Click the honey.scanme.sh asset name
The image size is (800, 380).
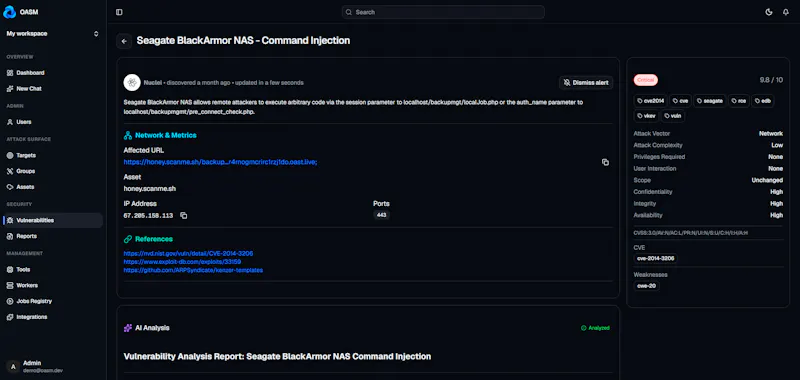[149, 189]
